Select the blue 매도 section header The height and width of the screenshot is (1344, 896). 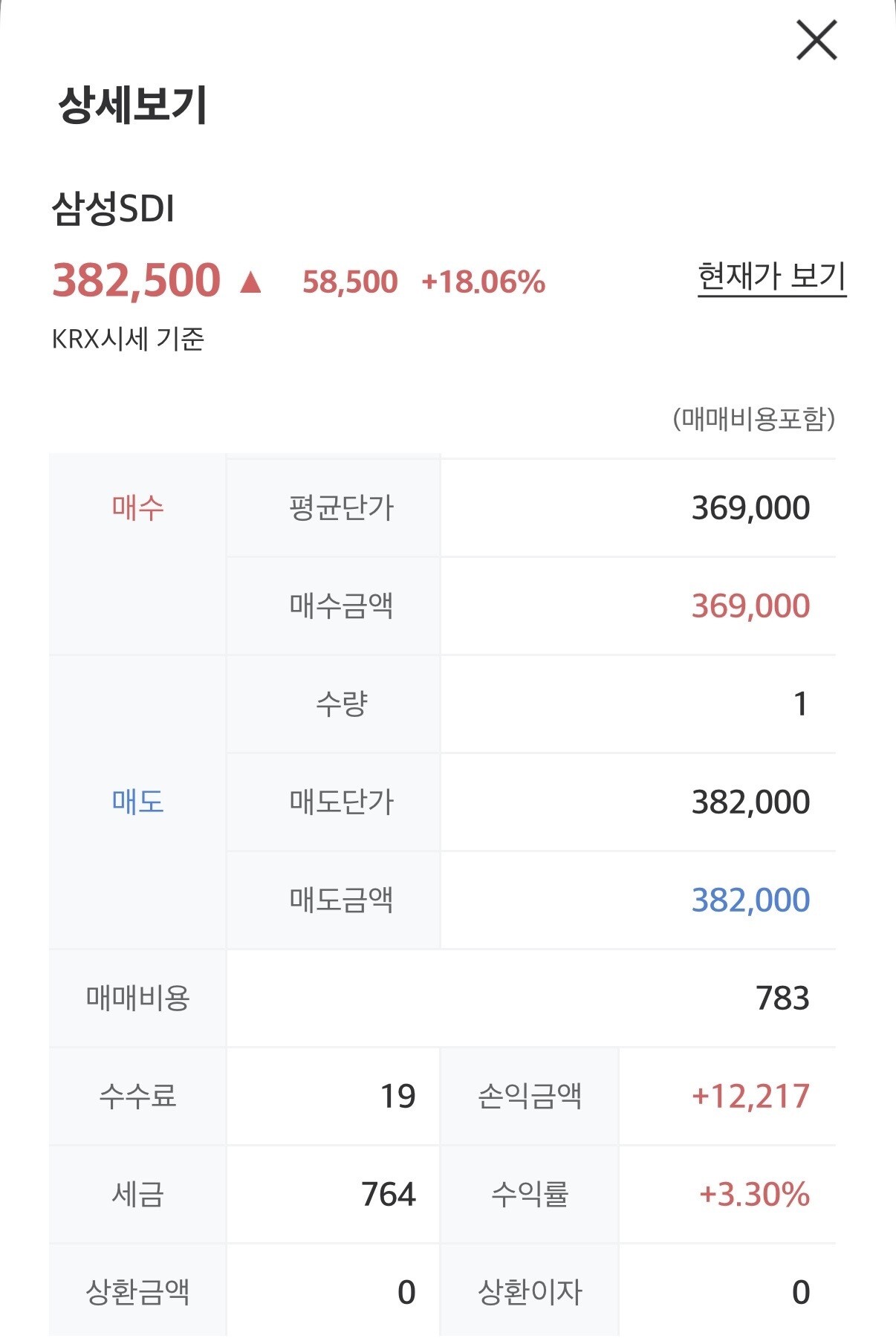[137, 802]
